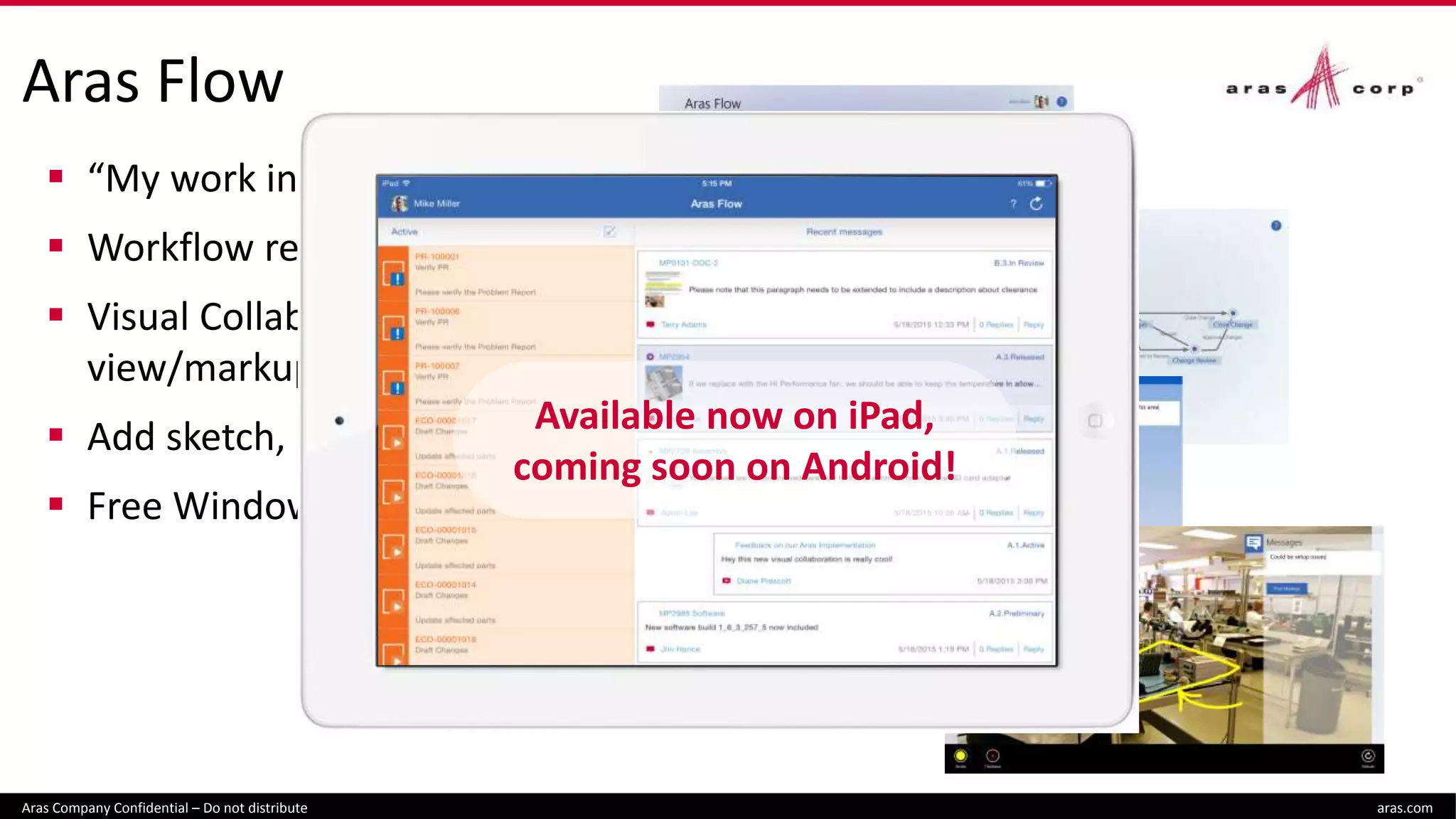Tap the ECO-00001014 workflow play icon
Screen dimensions: 1456x819
coord(394,602)
